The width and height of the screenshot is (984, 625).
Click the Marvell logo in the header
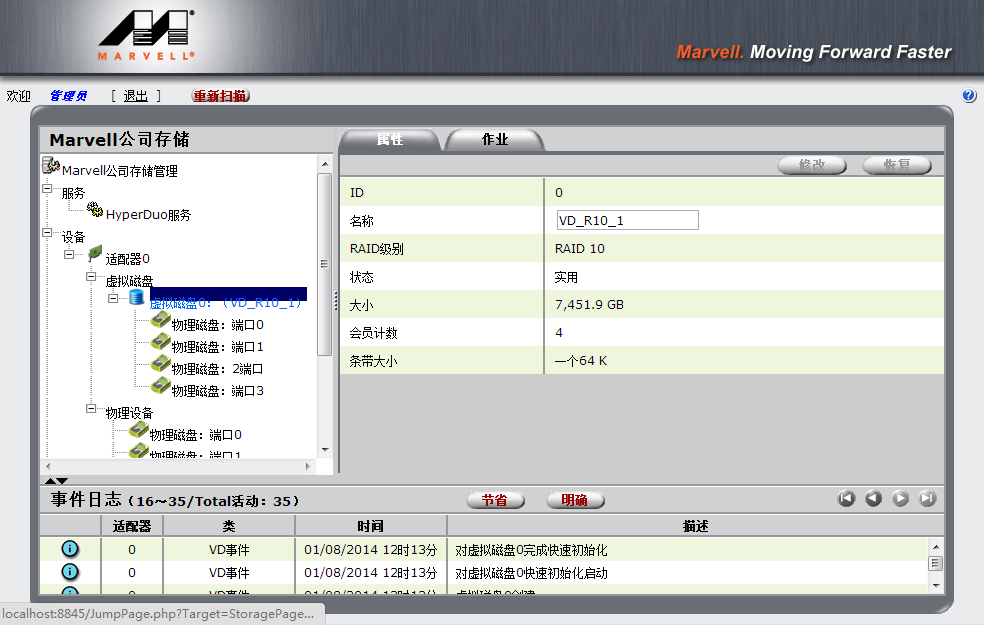click(x=146, y=35)
